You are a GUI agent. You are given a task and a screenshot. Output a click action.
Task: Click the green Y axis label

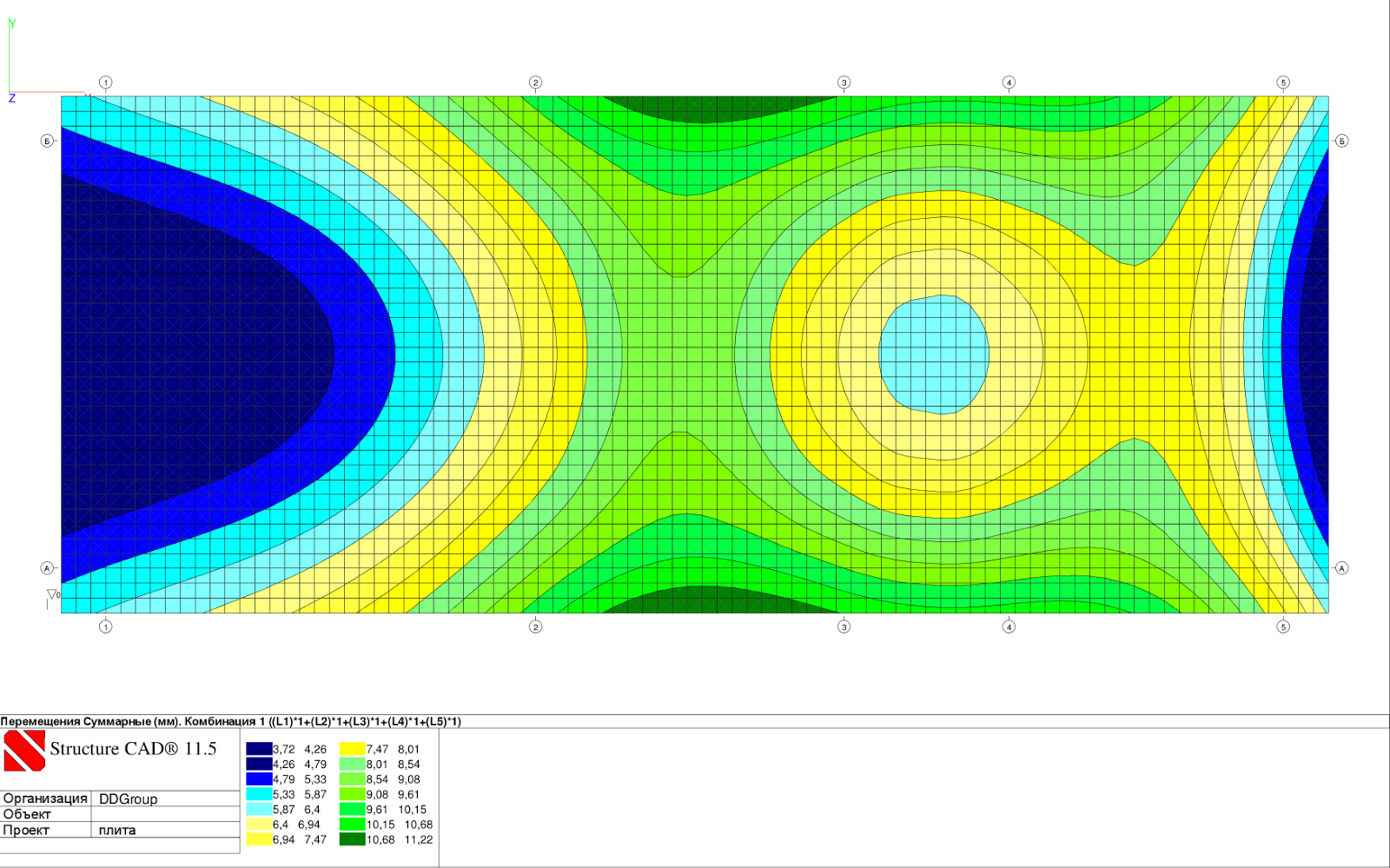(x=12, y=23)
